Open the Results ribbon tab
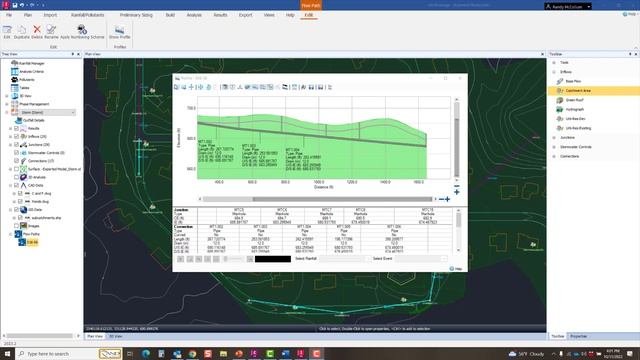The width and height of the screenshot is (640, 360). pos(220,15)
